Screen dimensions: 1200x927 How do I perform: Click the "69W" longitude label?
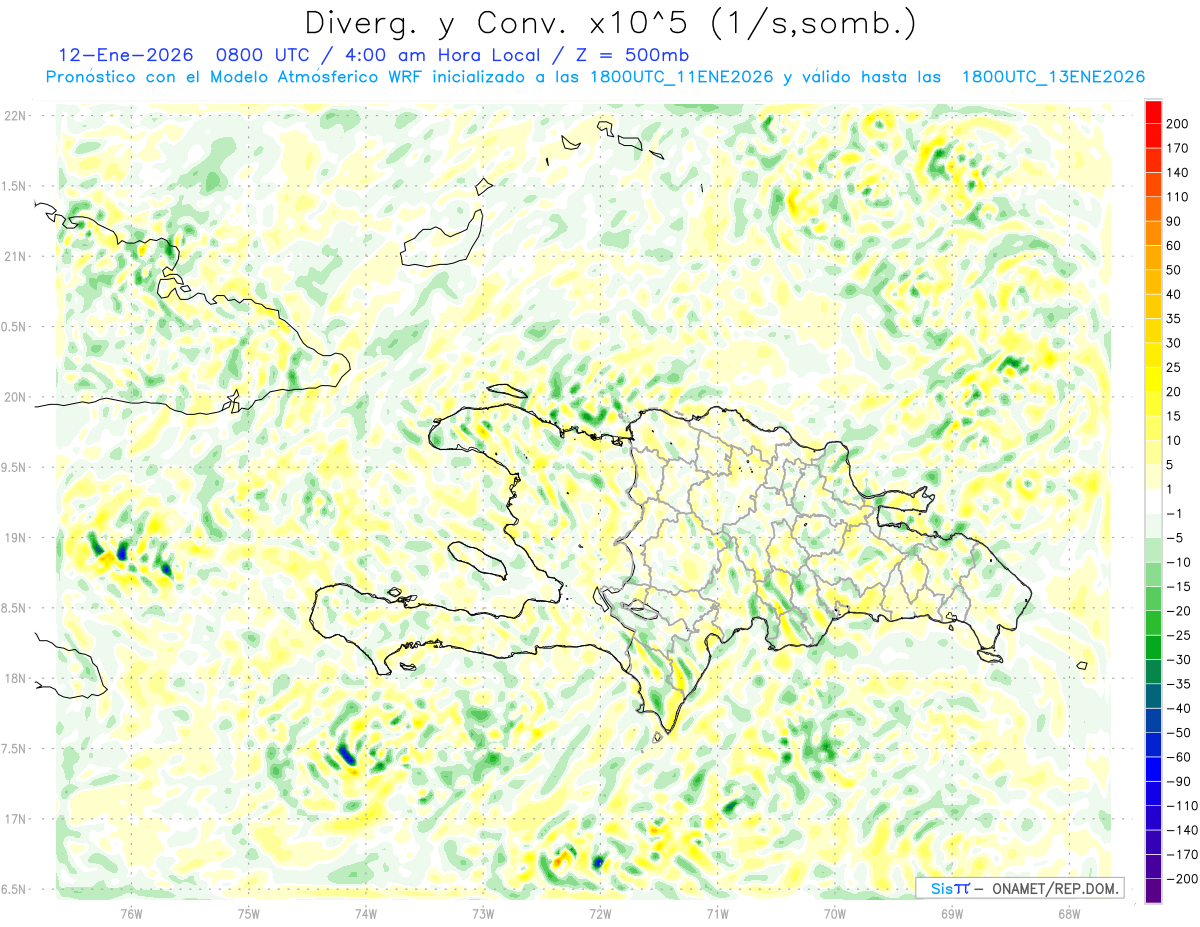951,913
